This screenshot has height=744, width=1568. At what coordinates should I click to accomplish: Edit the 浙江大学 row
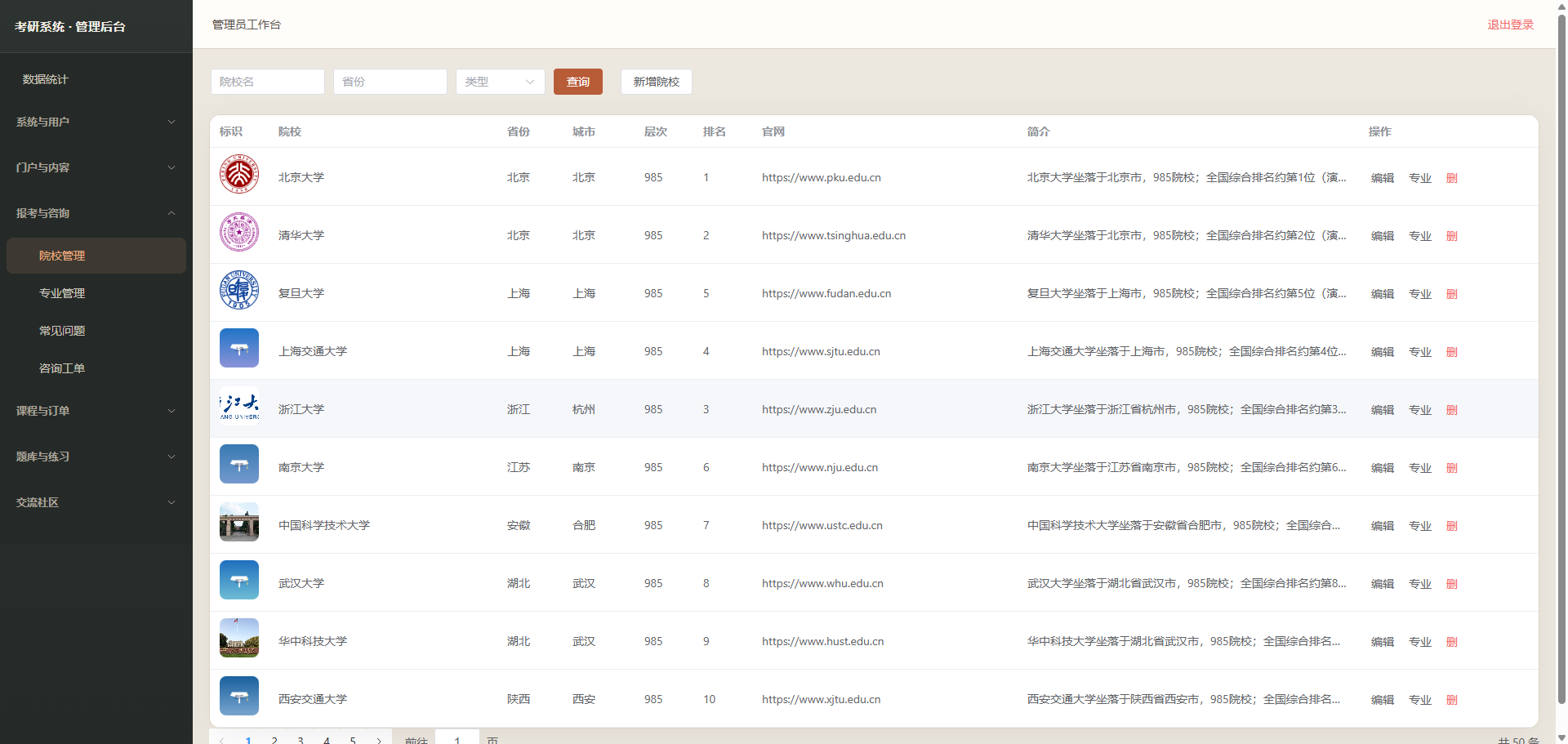click(x=1383, y=410)
